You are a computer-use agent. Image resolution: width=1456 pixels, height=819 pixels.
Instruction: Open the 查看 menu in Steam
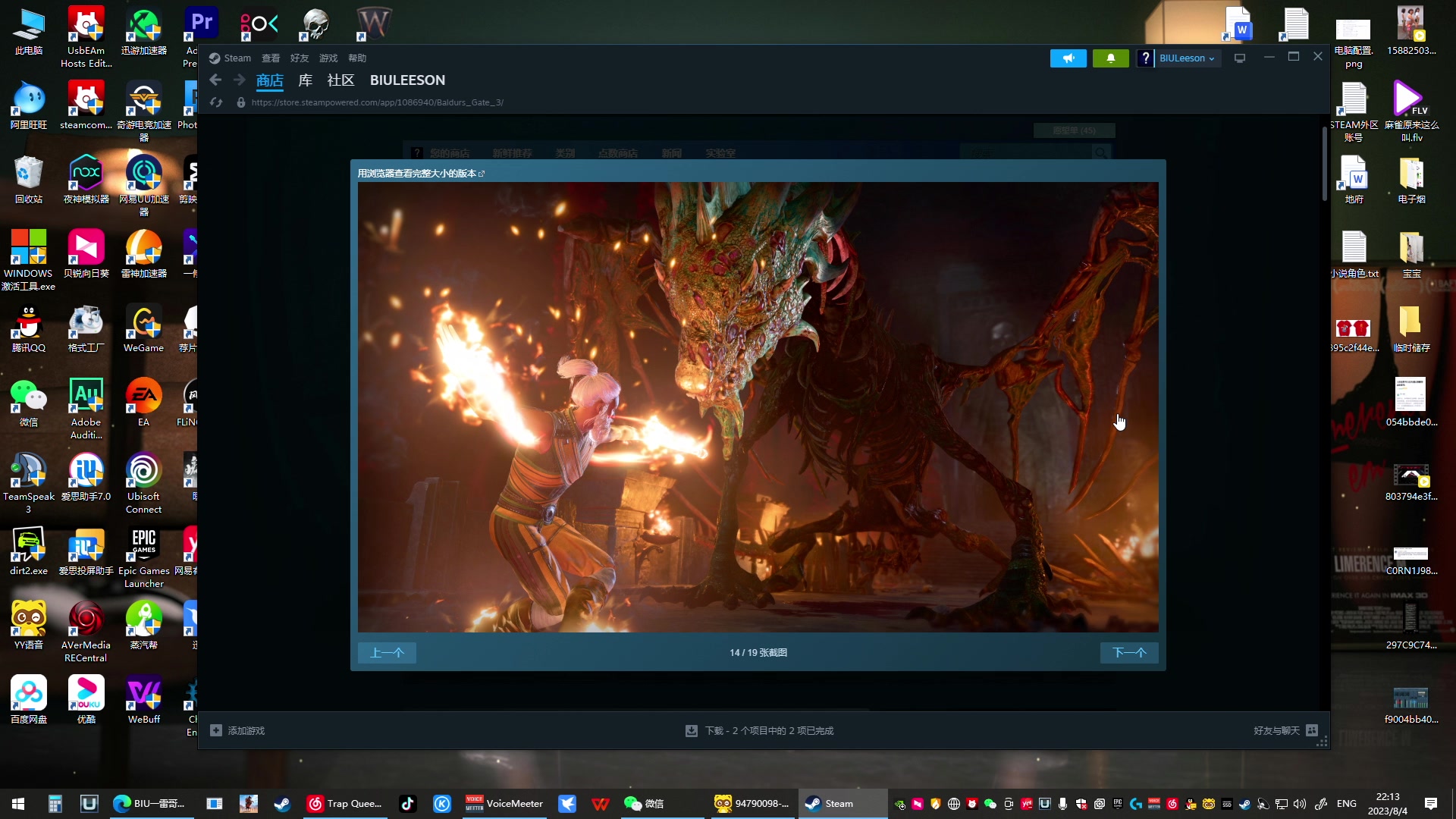271,58
